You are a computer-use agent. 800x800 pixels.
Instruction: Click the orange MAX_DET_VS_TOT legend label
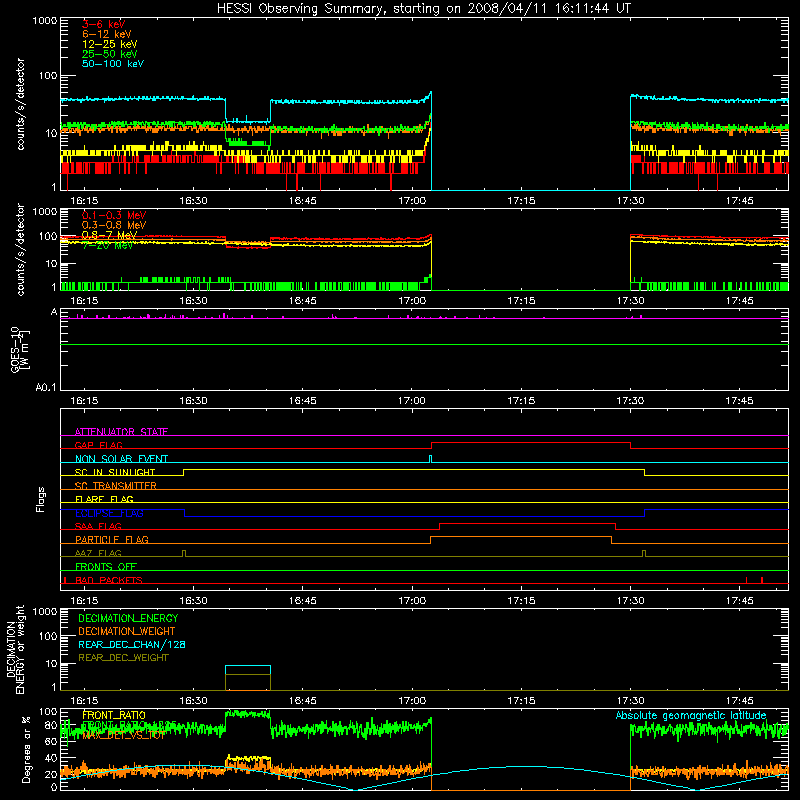click(x=124, y=735)
